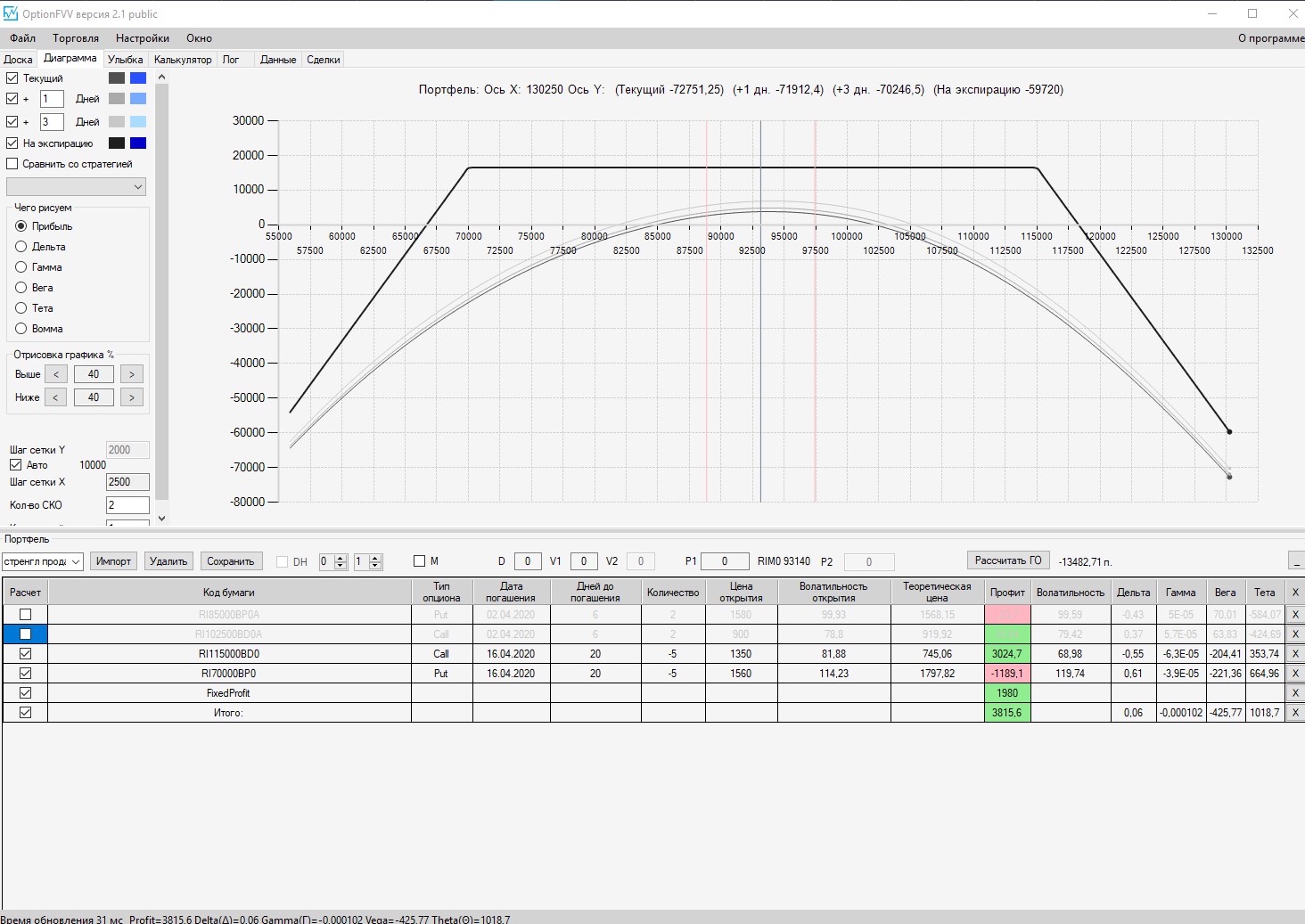Pick the +3 Дней light blue swatch
The width and height of the screenshot is (1305, 924).
click(138, 122)
